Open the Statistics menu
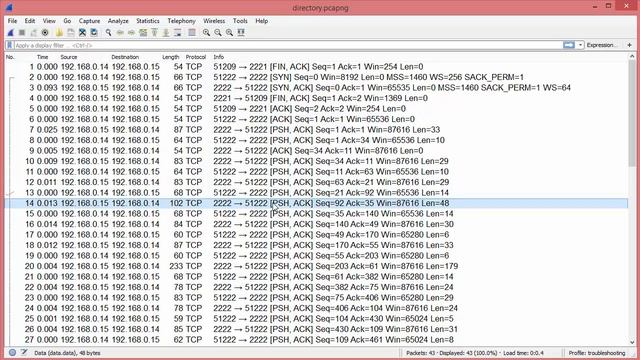Screen dimensions: 640x360 coord(148,21)
